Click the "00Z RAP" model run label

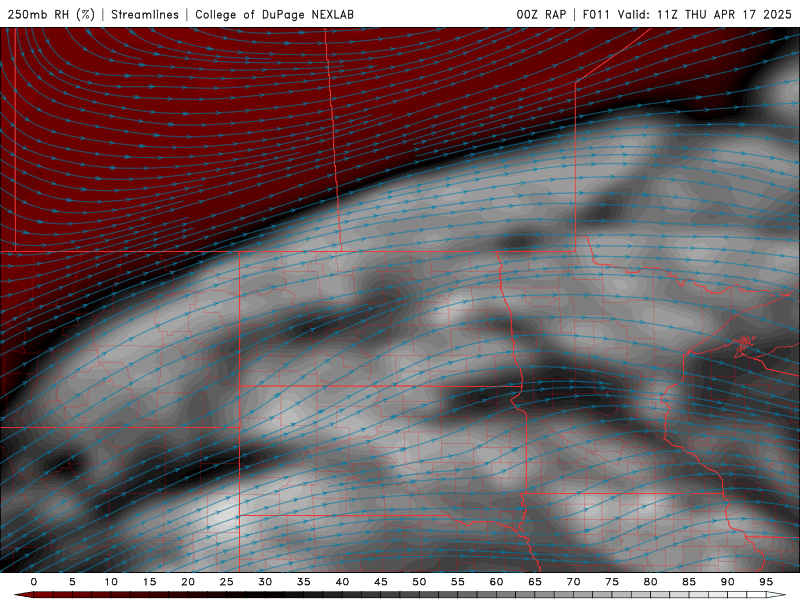[541, 14]
